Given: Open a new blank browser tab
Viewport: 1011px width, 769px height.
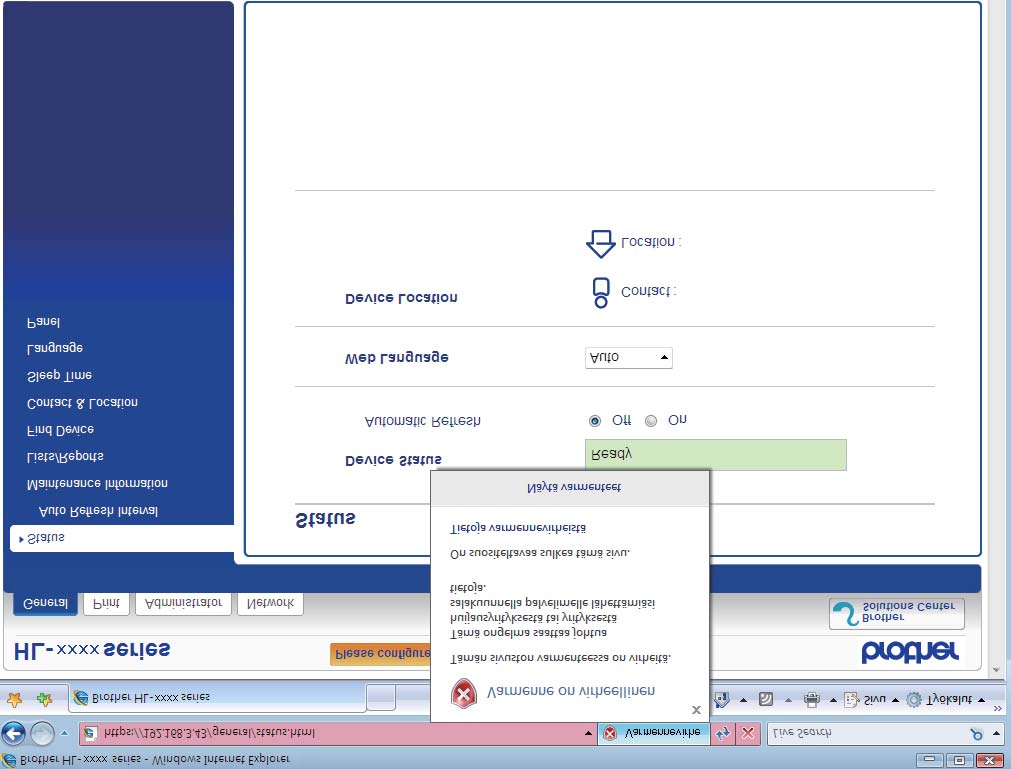Looking at the screenshot, I should 380,698.
